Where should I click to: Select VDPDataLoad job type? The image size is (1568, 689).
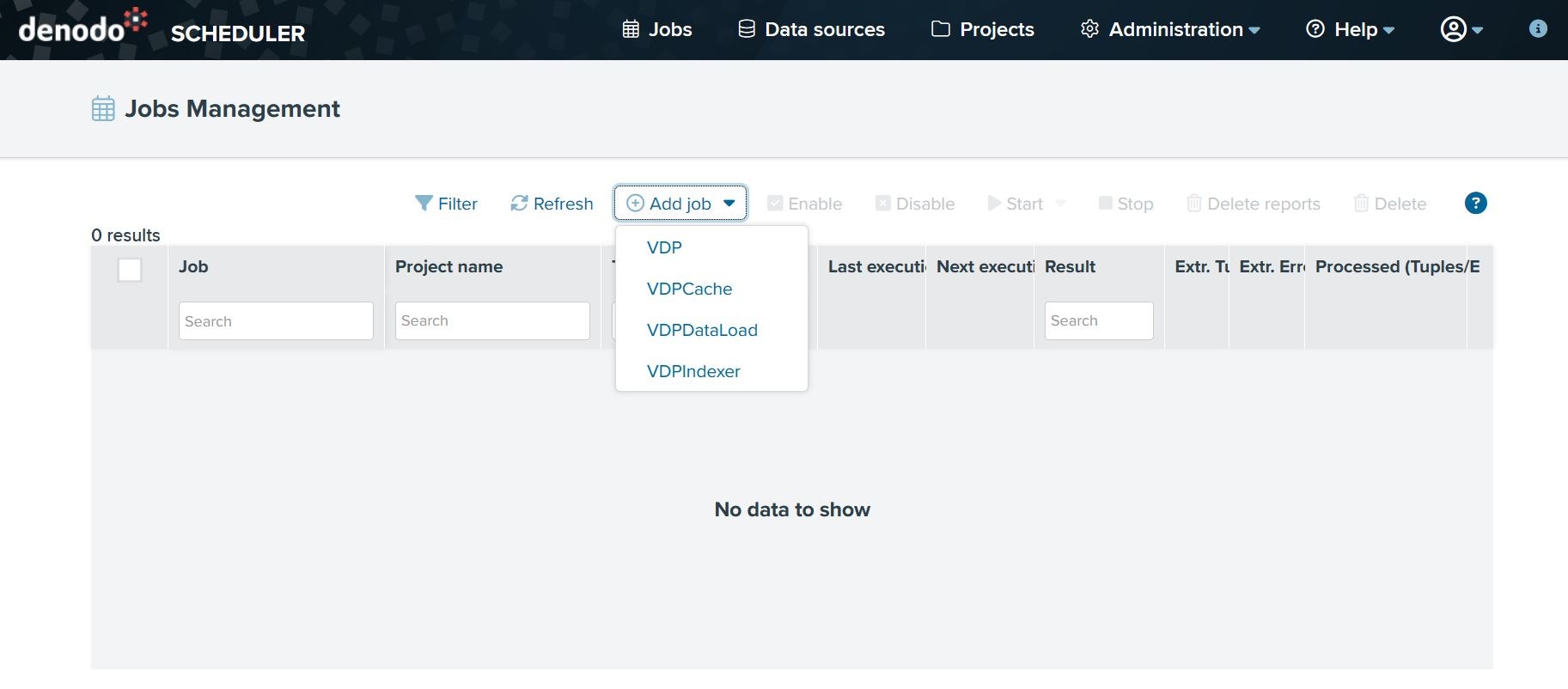tap(711, 330)
